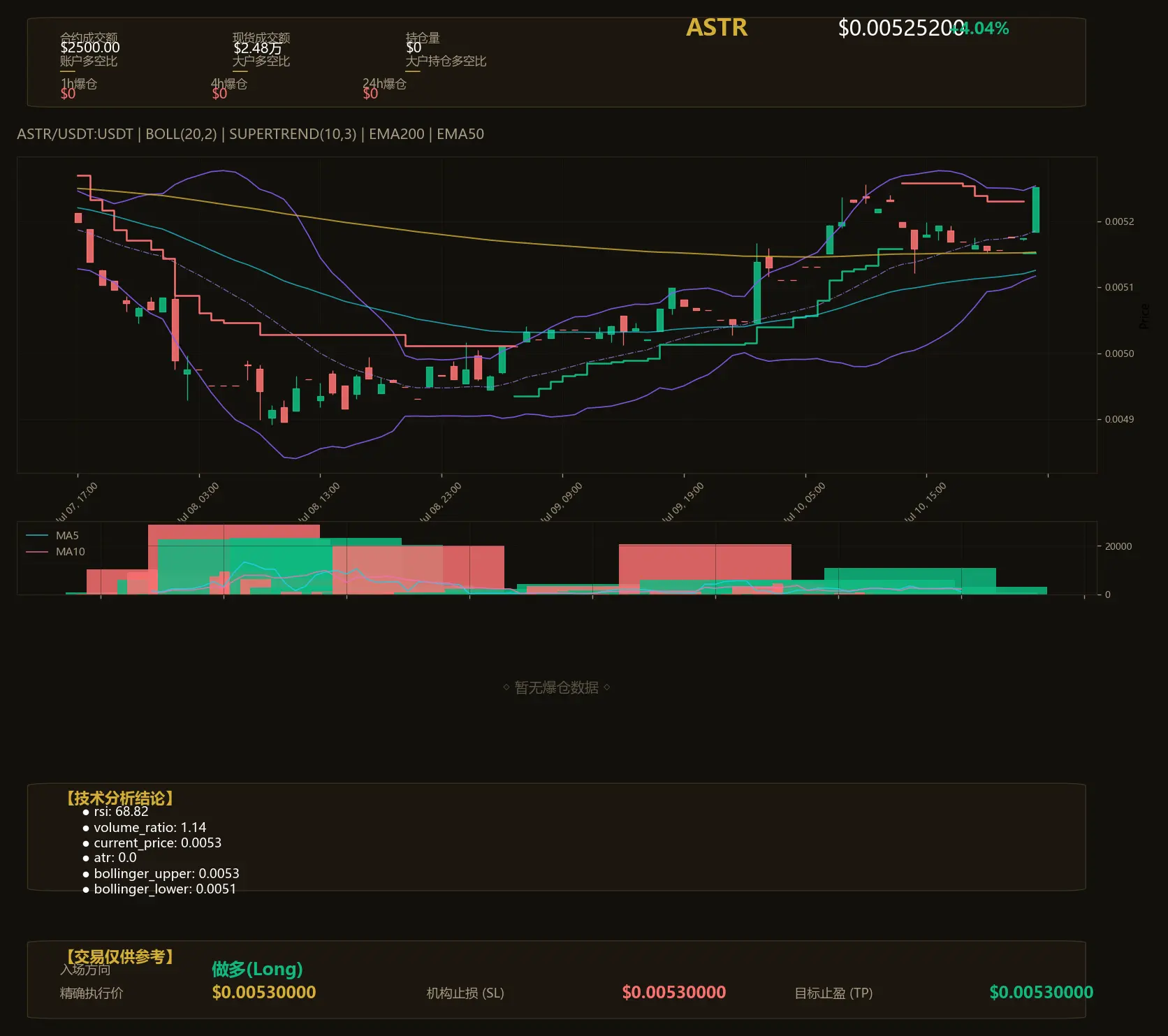Select the $2500.00 contract volume value

click(90, 48)
